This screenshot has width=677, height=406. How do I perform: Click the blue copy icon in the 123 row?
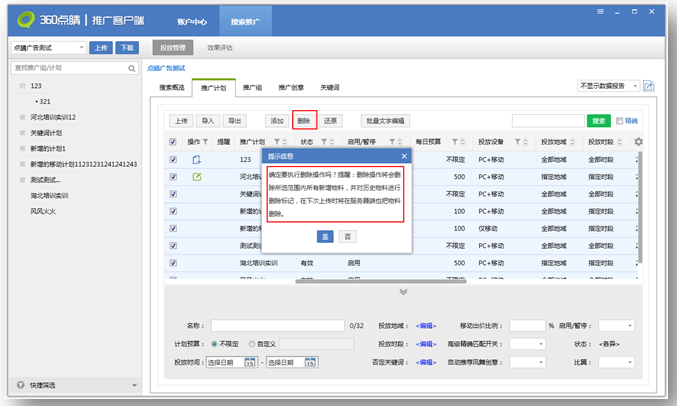[x=197, y=160]
